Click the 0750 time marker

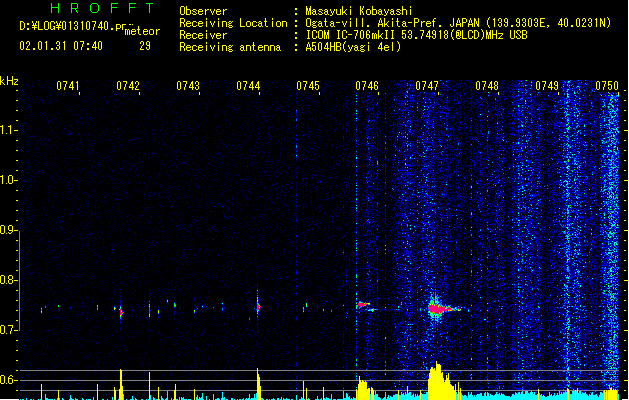point(607,86)
